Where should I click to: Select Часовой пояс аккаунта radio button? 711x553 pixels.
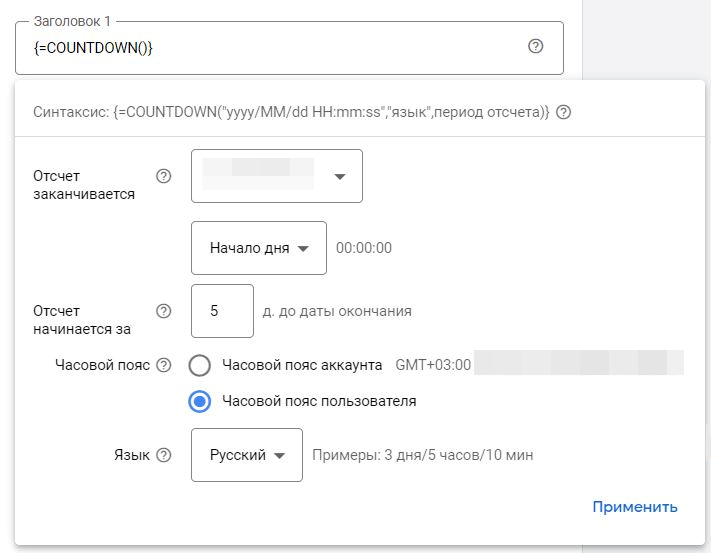(200, 365)
